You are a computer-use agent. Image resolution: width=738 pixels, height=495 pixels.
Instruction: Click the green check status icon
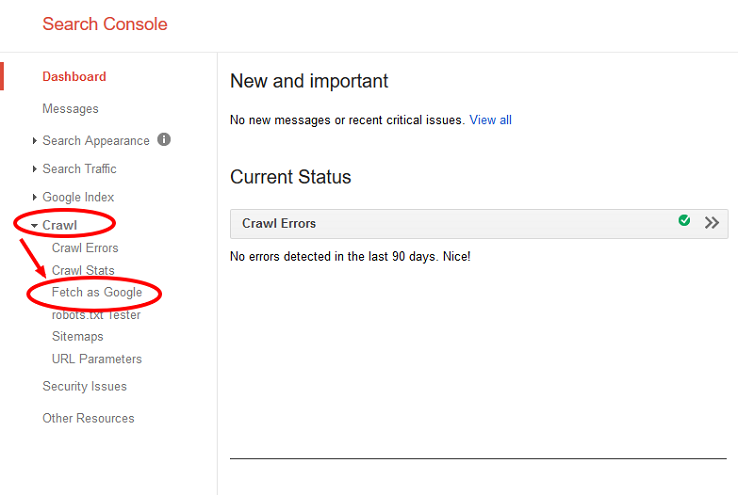coord(684,220)
